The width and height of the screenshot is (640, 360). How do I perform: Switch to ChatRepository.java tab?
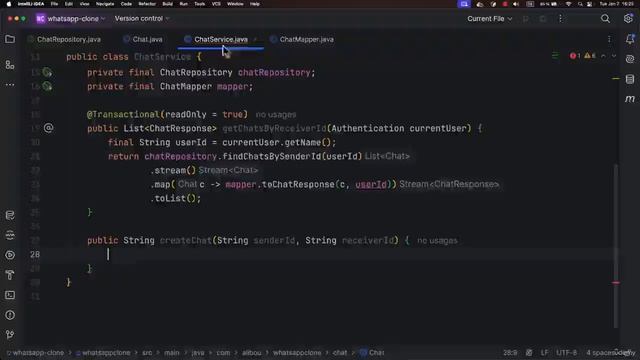[x=64, y=40]
